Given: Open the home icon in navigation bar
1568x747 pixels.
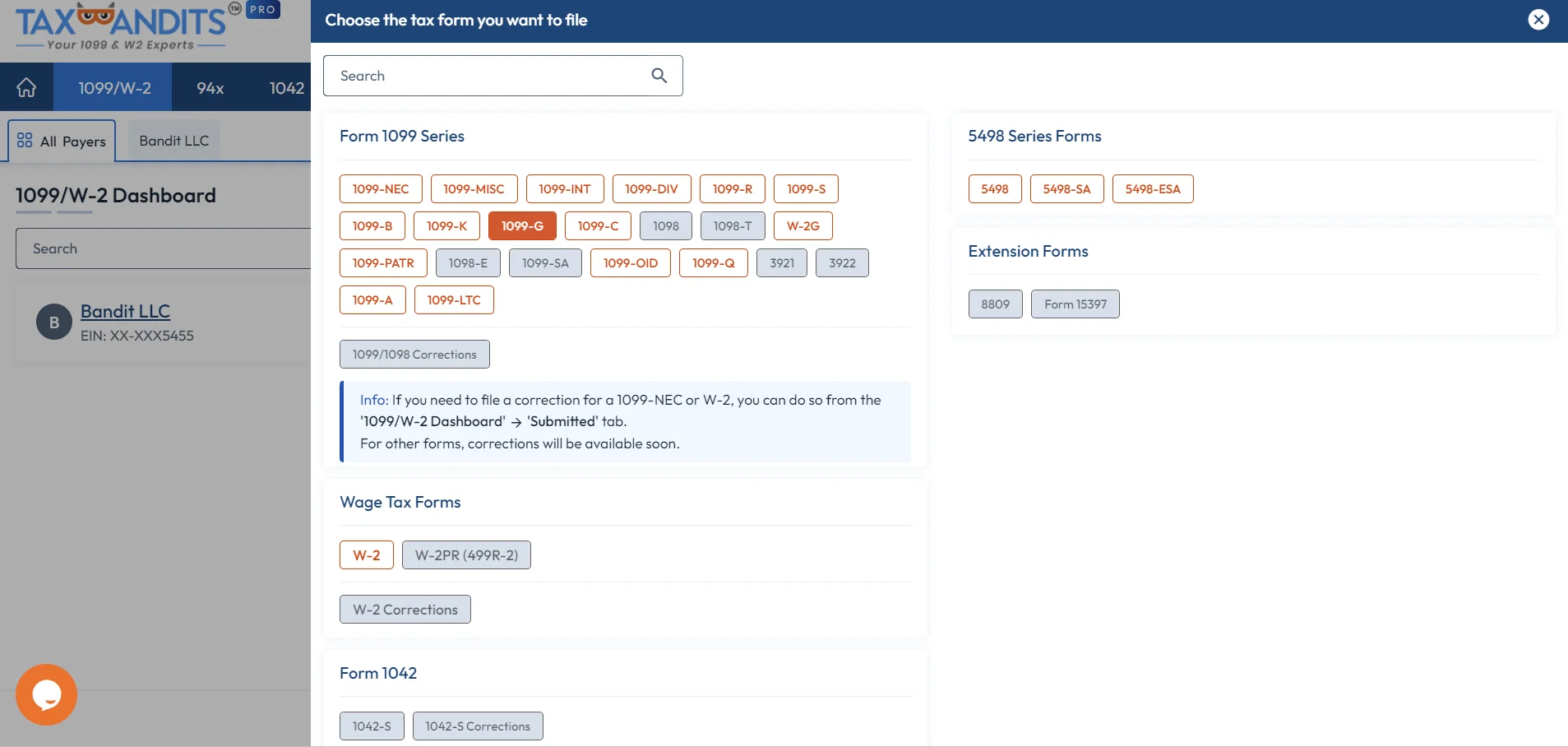Looking at the screenshot, I should (x=26, y=87).
